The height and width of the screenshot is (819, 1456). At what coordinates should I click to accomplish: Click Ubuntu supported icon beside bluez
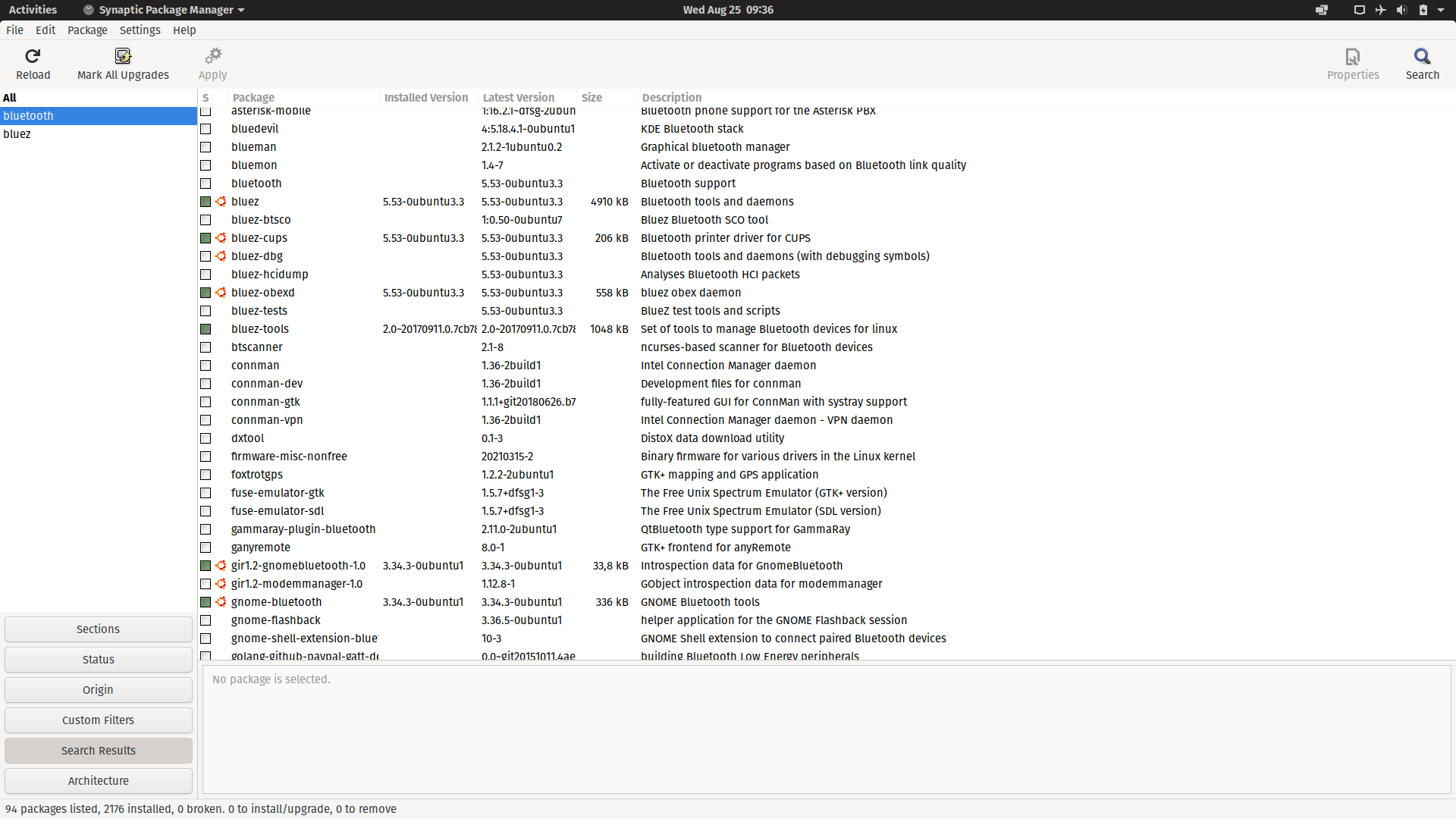221,202
